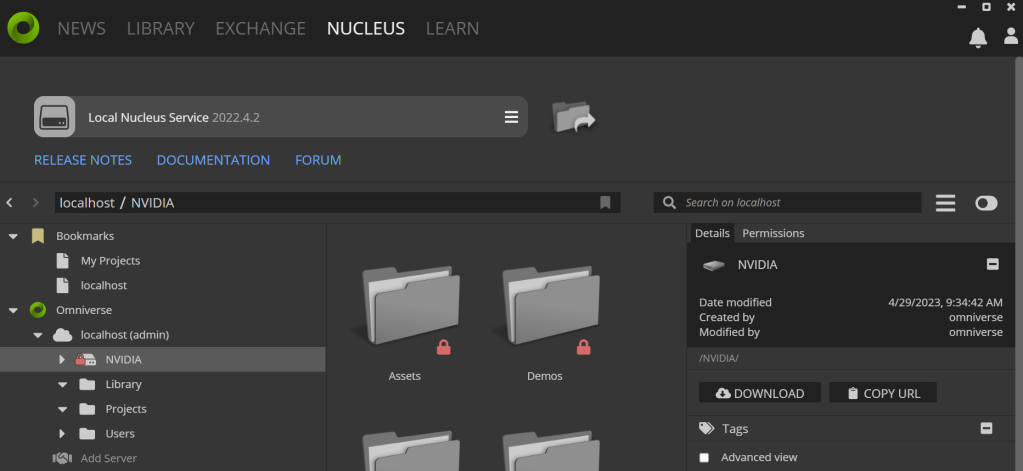Open the list view options menu icon

[945, 203]
